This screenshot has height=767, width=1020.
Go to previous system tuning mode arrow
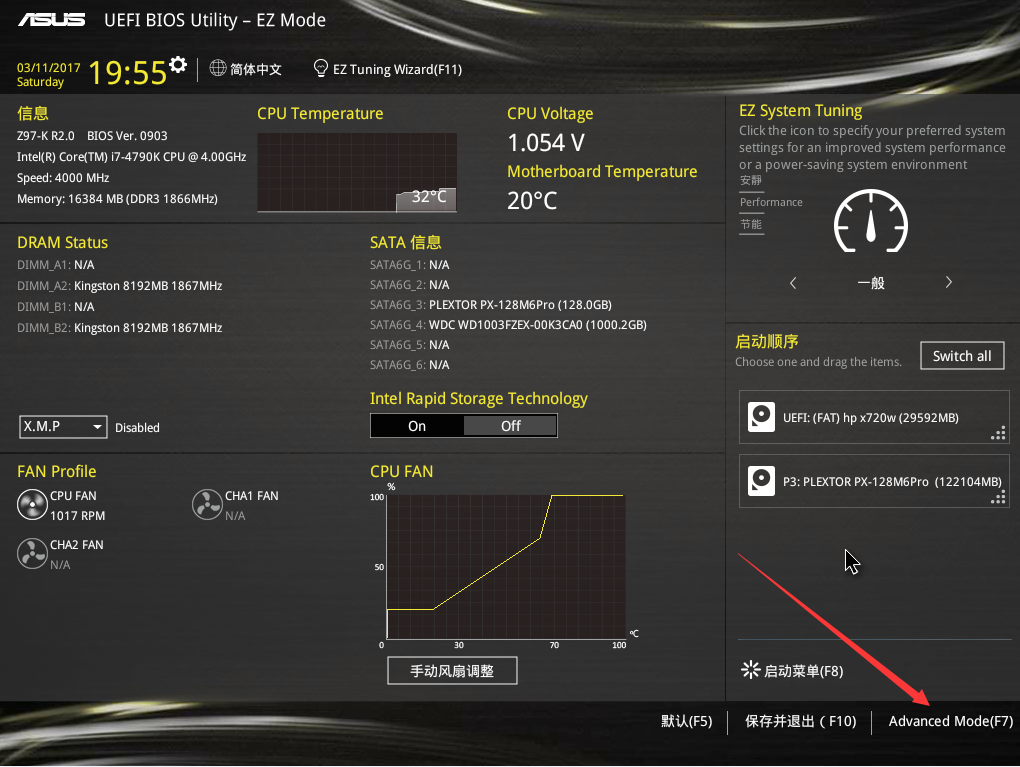tap(793, 283)
